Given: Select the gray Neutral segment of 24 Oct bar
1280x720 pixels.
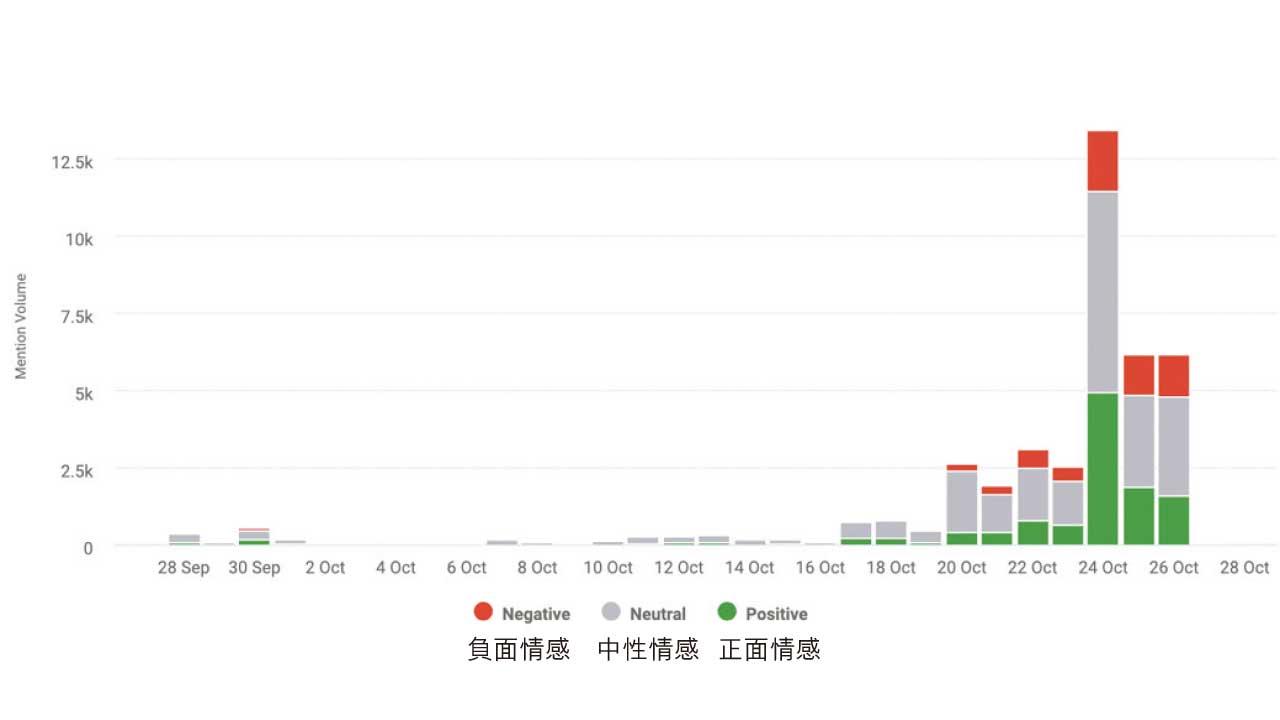Looking at the screenshot, I should click(1102, 292).
